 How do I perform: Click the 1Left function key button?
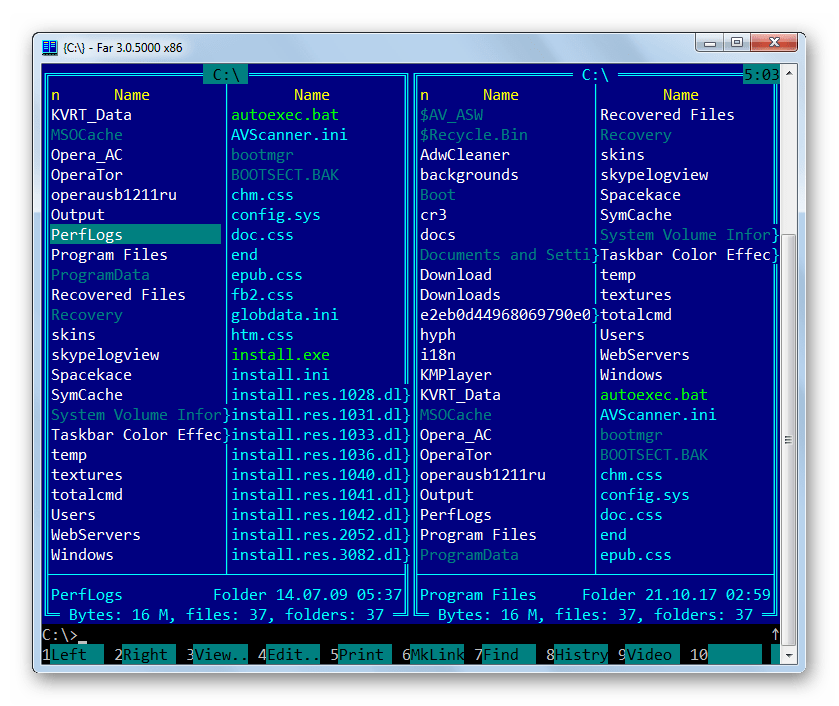pos(73,655)
